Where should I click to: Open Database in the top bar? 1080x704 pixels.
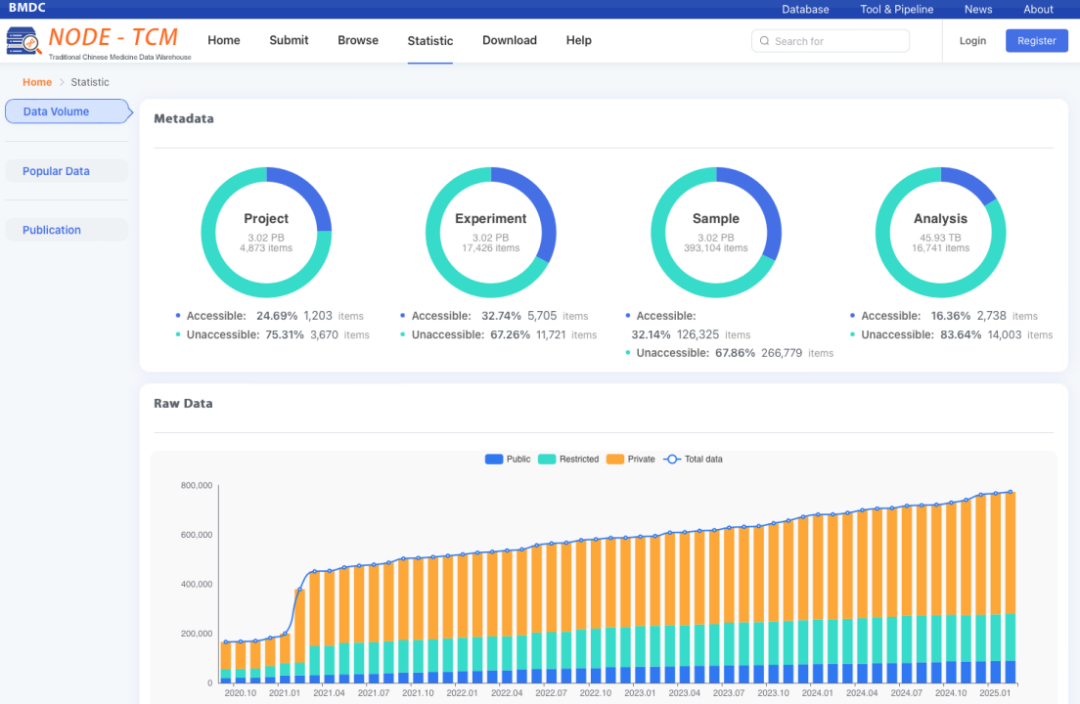[x=805, y=10]
